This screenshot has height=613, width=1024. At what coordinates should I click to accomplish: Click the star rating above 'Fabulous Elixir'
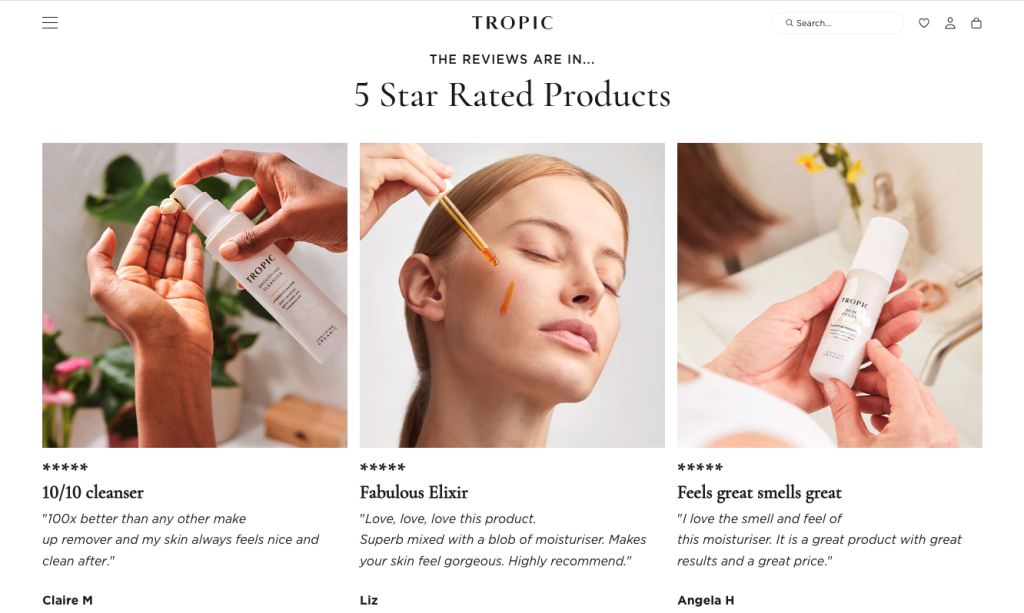tap(382, 467)
